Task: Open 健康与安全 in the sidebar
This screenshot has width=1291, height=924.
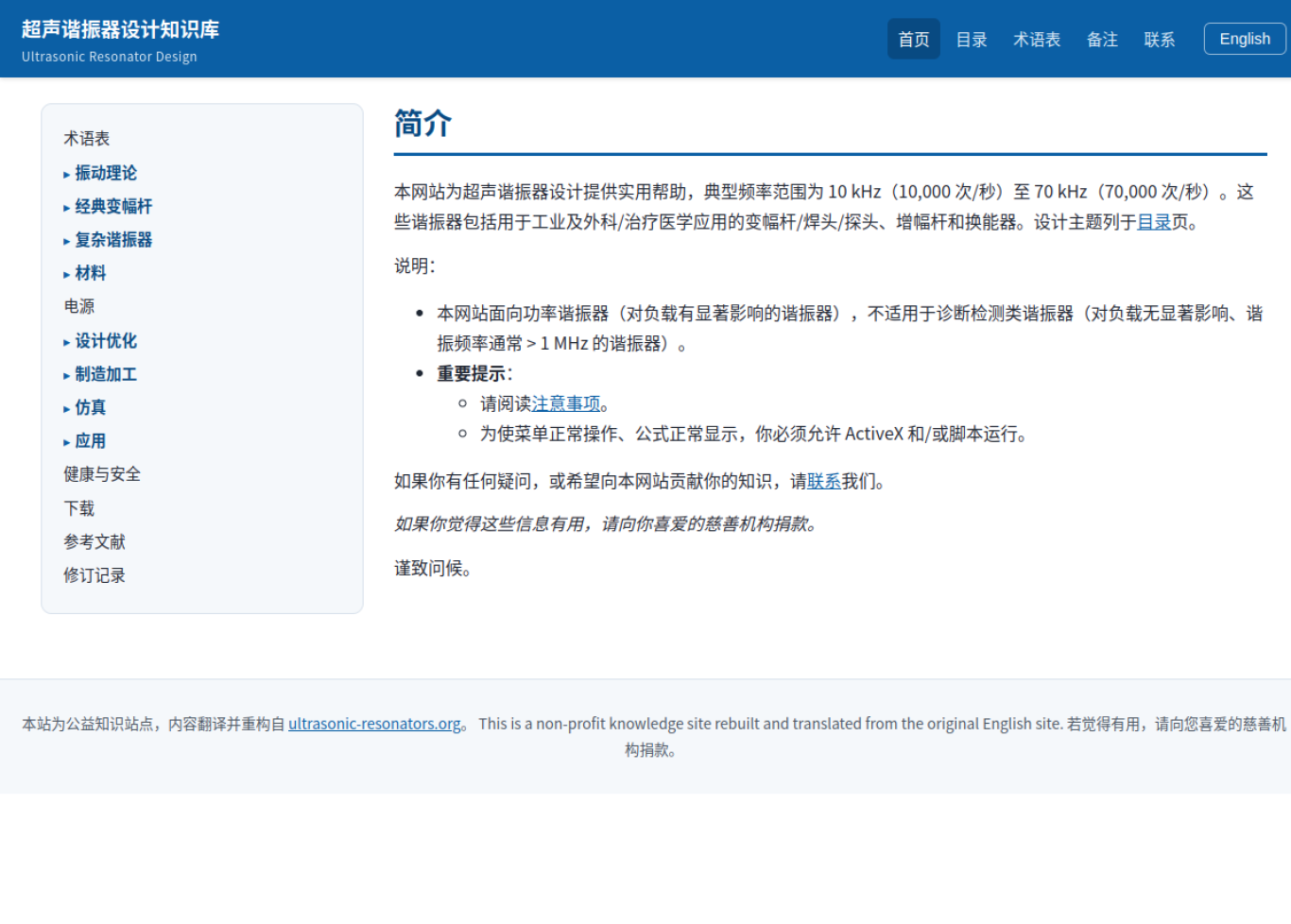Action: [x=102, y=474]
